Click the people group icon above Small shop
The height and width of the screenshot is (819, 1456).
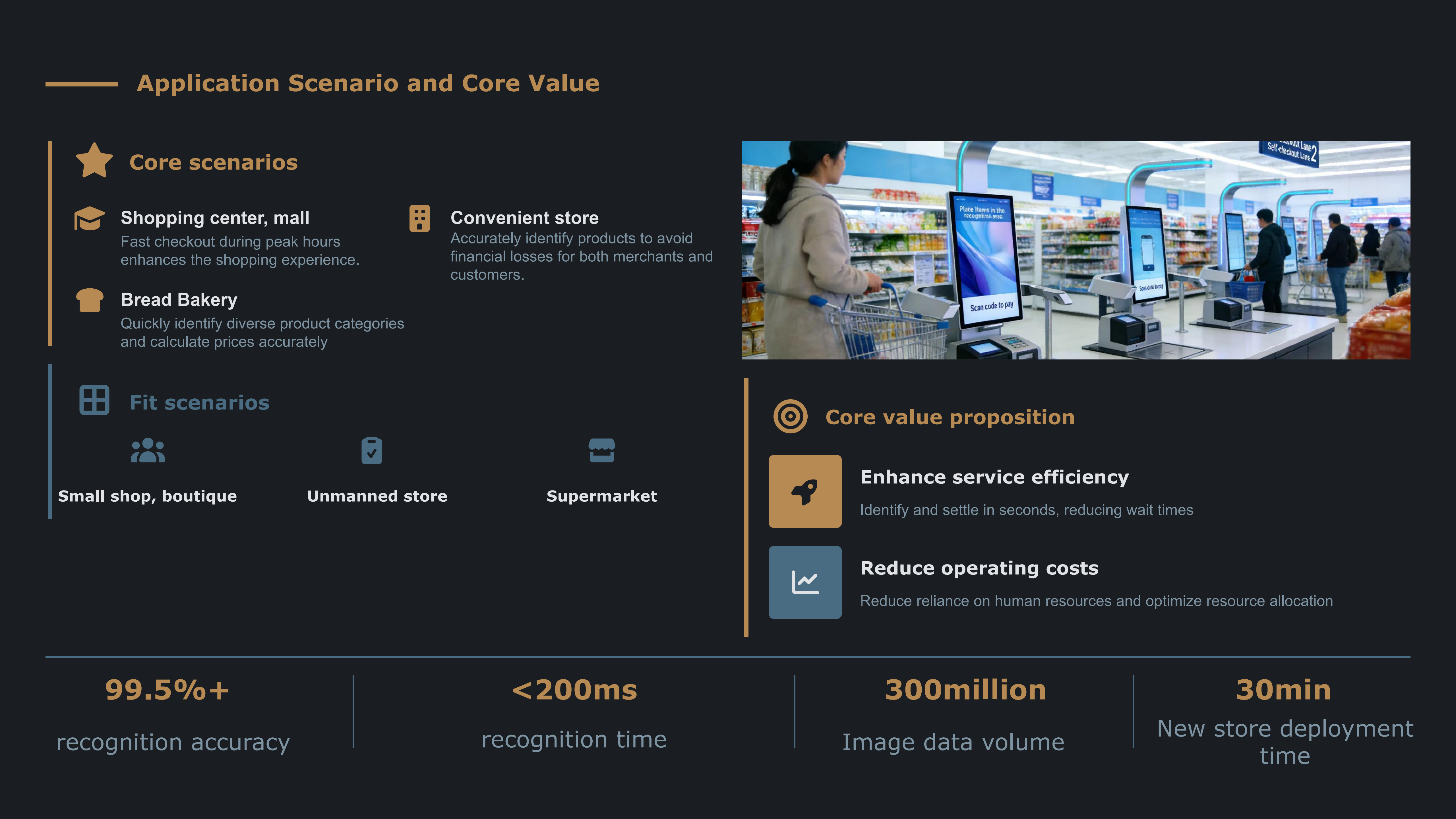(148, 450)
